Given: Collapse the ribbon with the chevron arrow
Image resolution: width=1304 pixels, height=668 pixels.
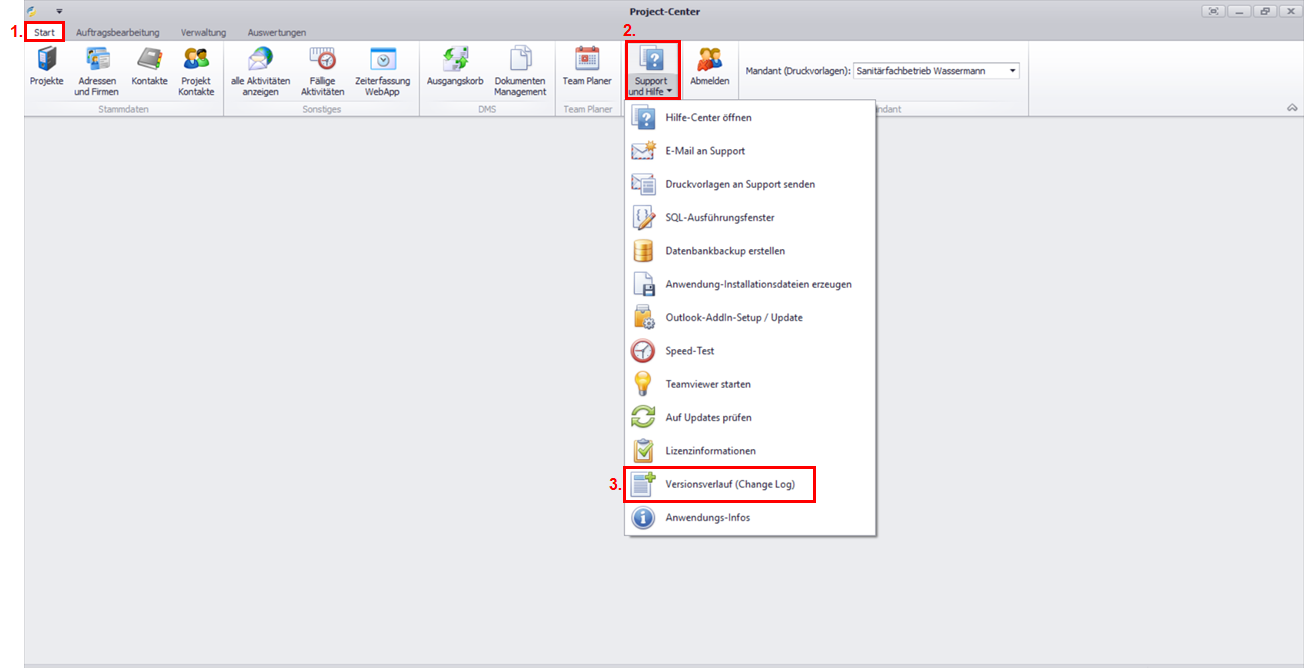Looking at the screenshot, I should point(1291,107).
